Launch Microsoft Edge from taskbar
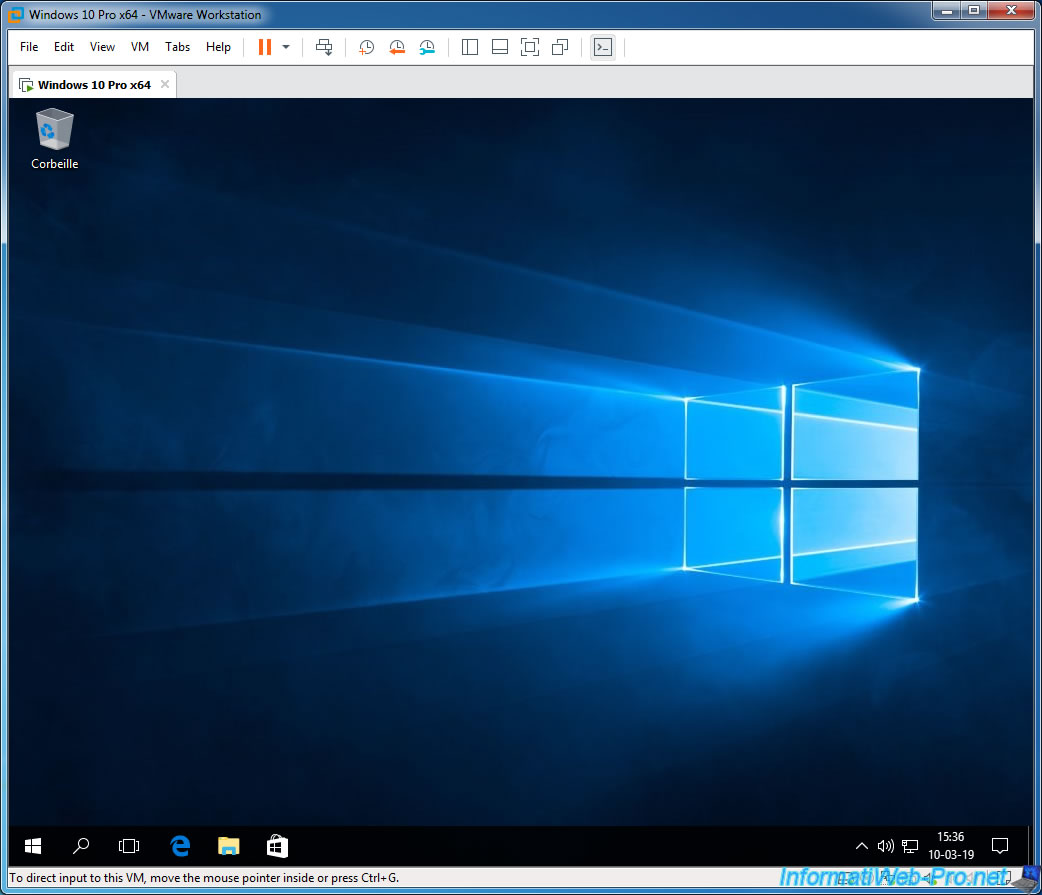Viewport: 1042px width, 895px height. click(180, 846)
